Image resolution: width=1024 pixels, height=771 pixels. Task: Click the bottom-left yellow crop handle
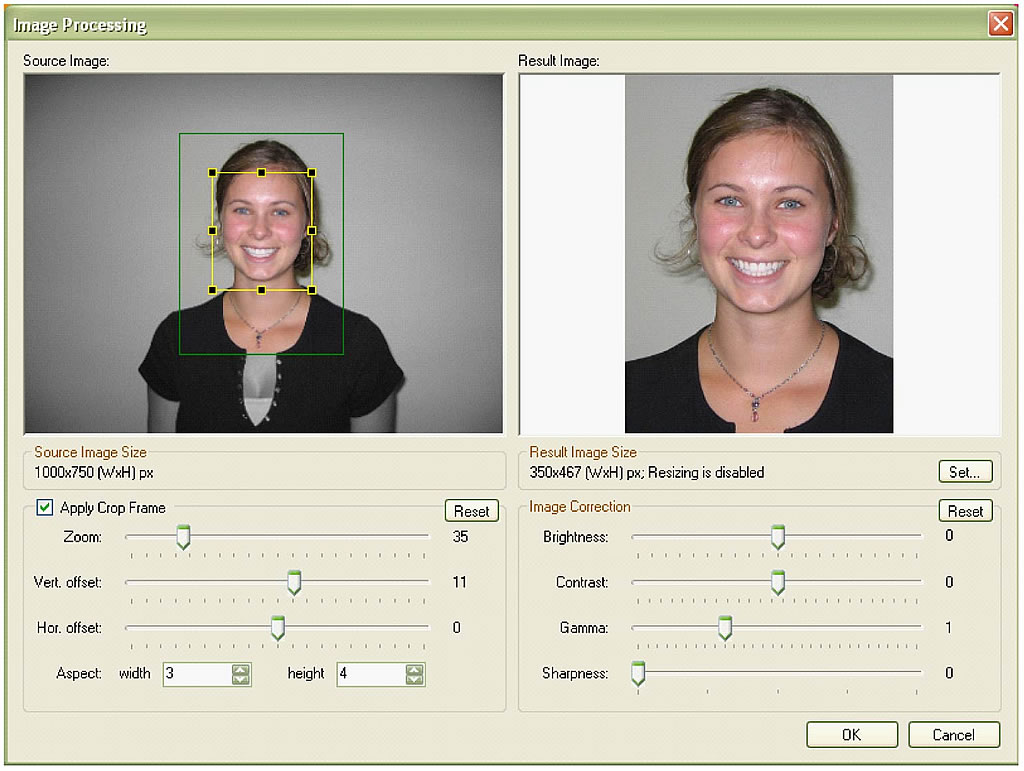(212, 290)
